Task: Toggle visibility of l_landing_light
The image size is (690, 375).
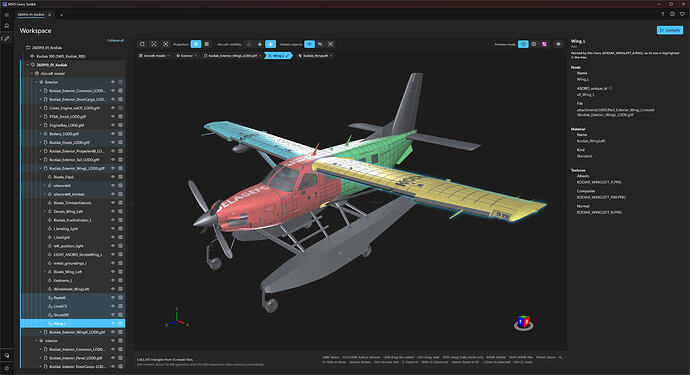Action: (113, 228)
